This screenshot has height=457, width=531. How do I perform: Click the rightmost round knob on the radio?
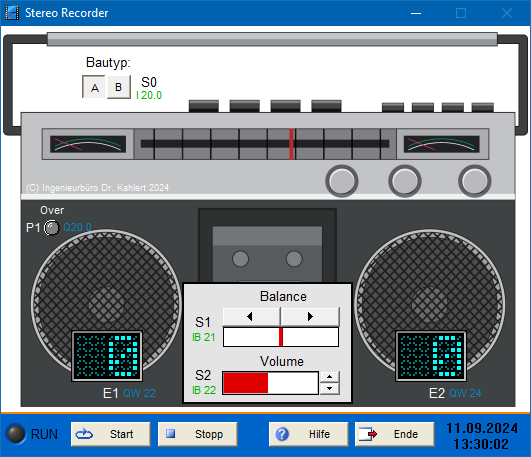tap(474, 181)
